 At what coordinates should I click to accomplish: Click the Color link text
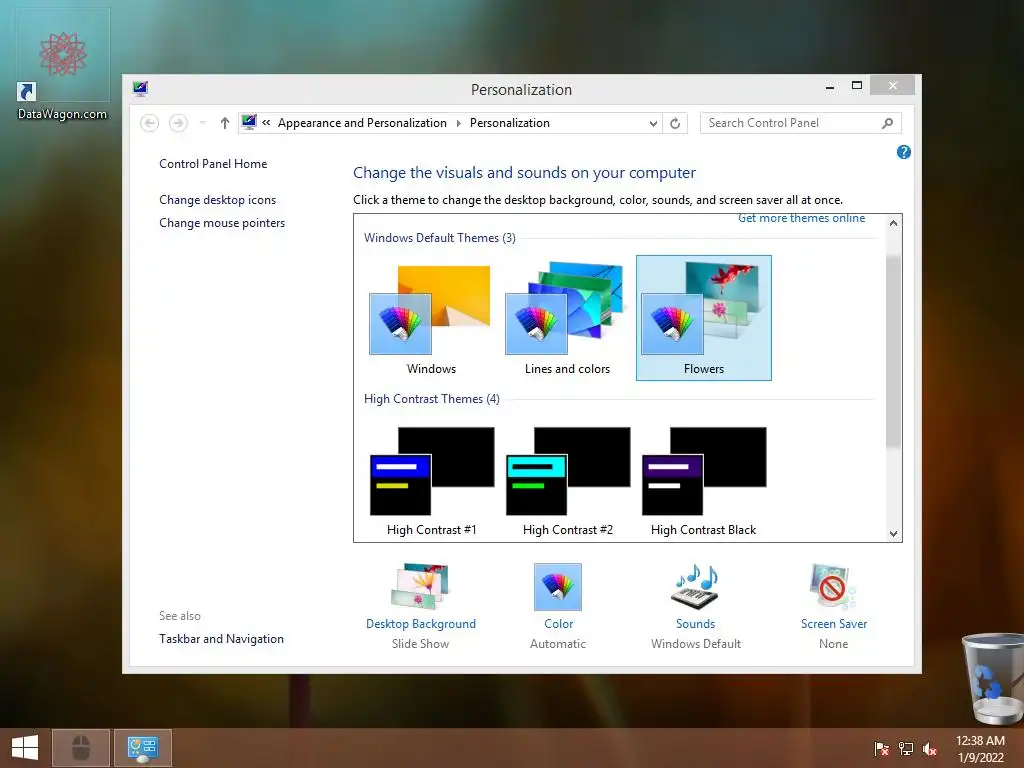pos(558,624)
